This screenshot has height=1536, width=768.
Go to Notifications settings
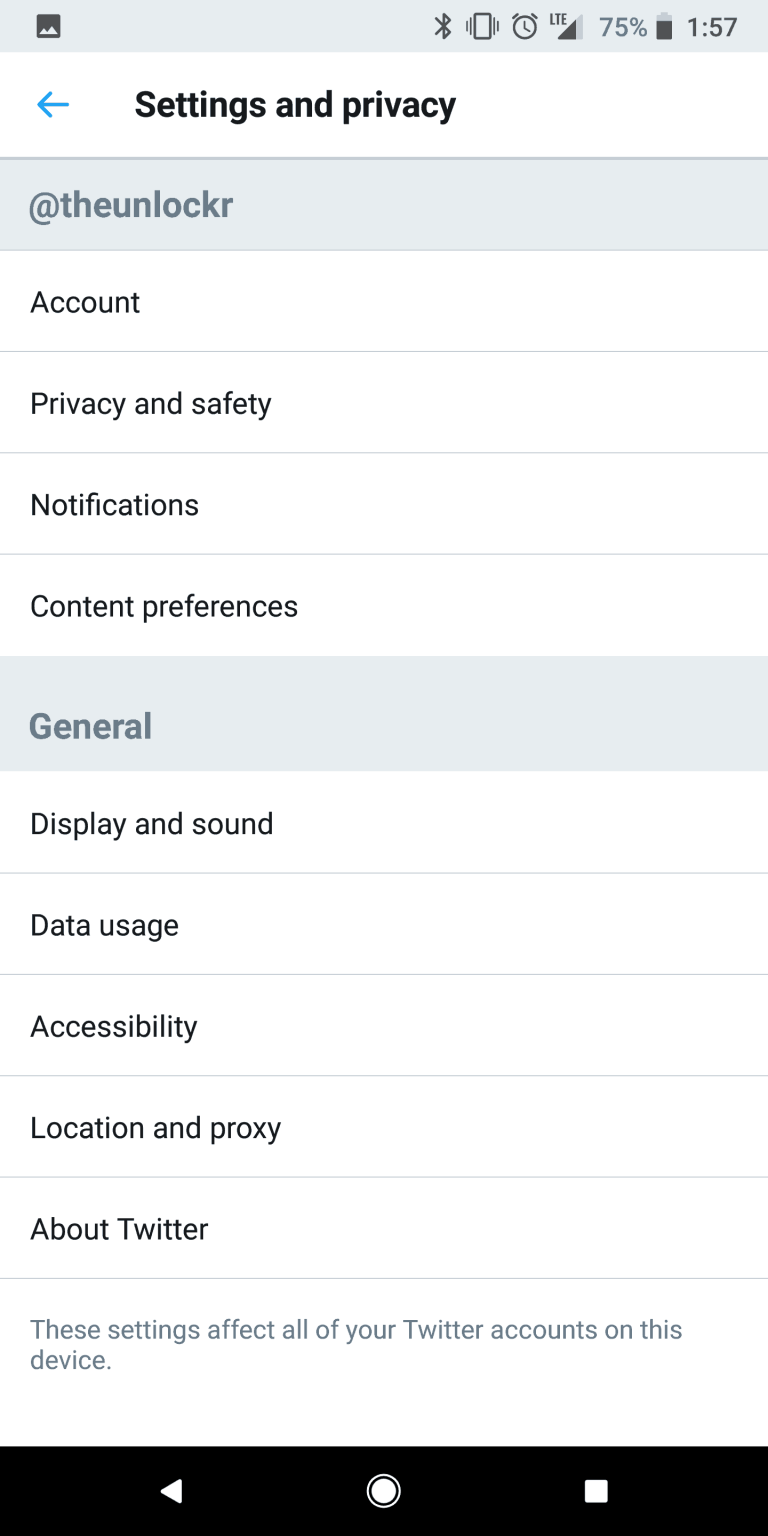point(384,504)
